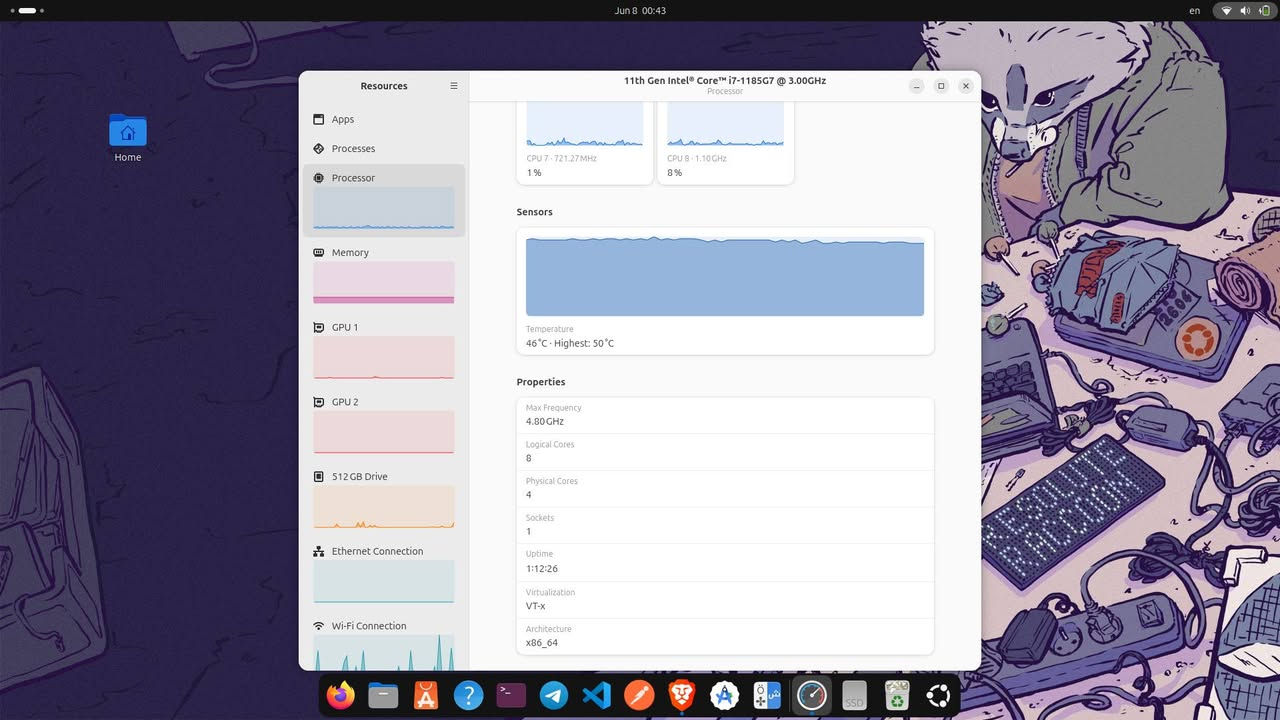Click the 'Uptime' value 1:12:26
The height and width of the screenshot is (720, 1280).
542,569
